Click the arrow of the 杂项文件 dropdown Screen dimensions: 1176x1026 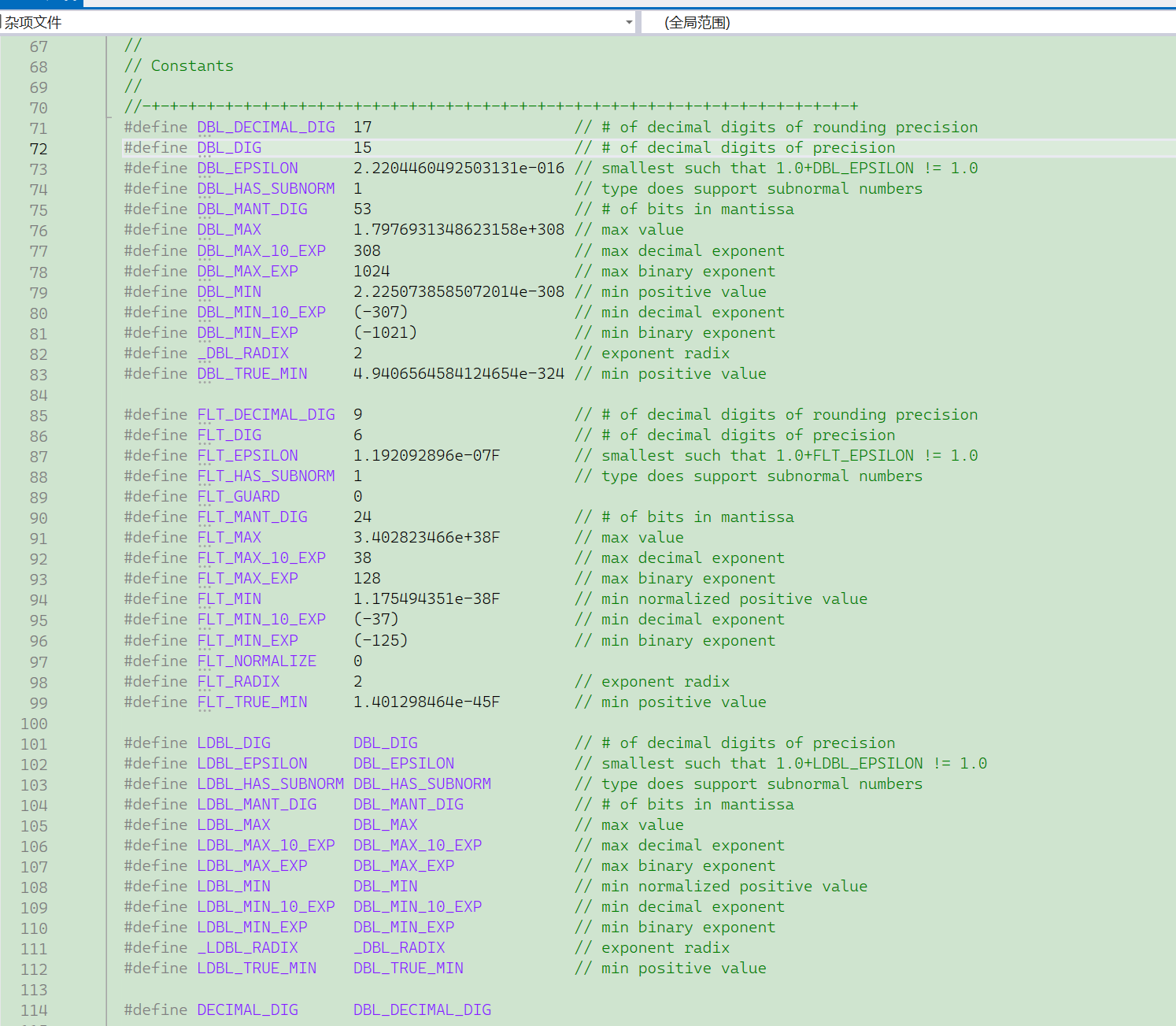click(x=629, y=22)
